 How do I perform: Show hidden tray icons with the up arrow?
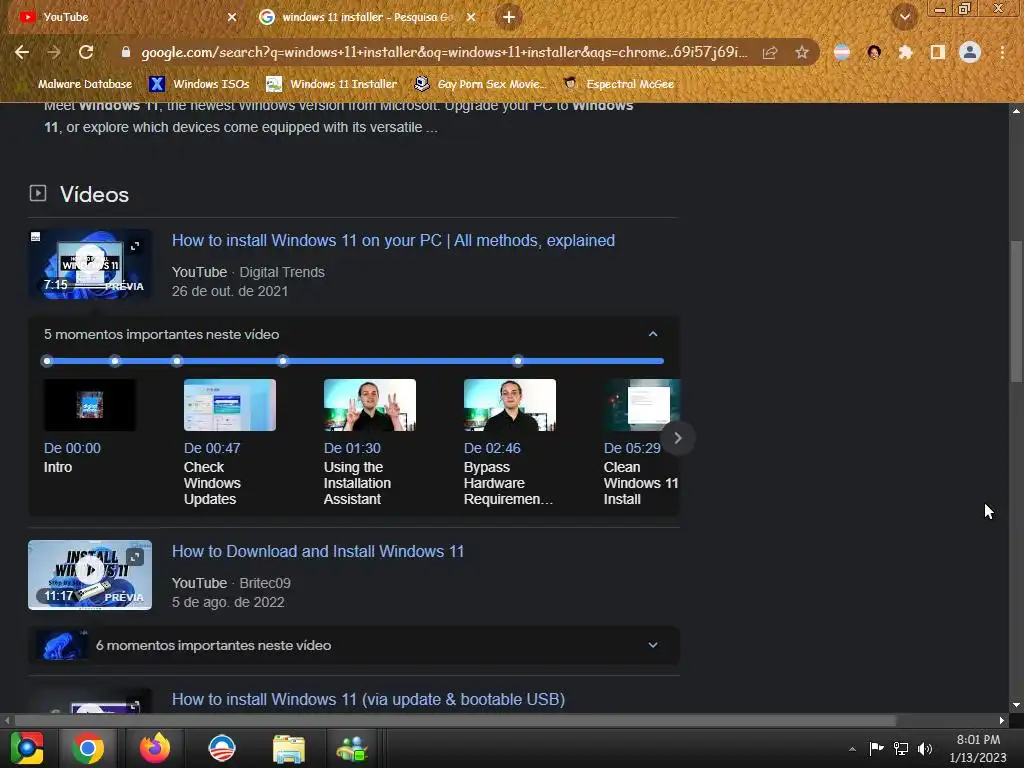pos(852,749)
